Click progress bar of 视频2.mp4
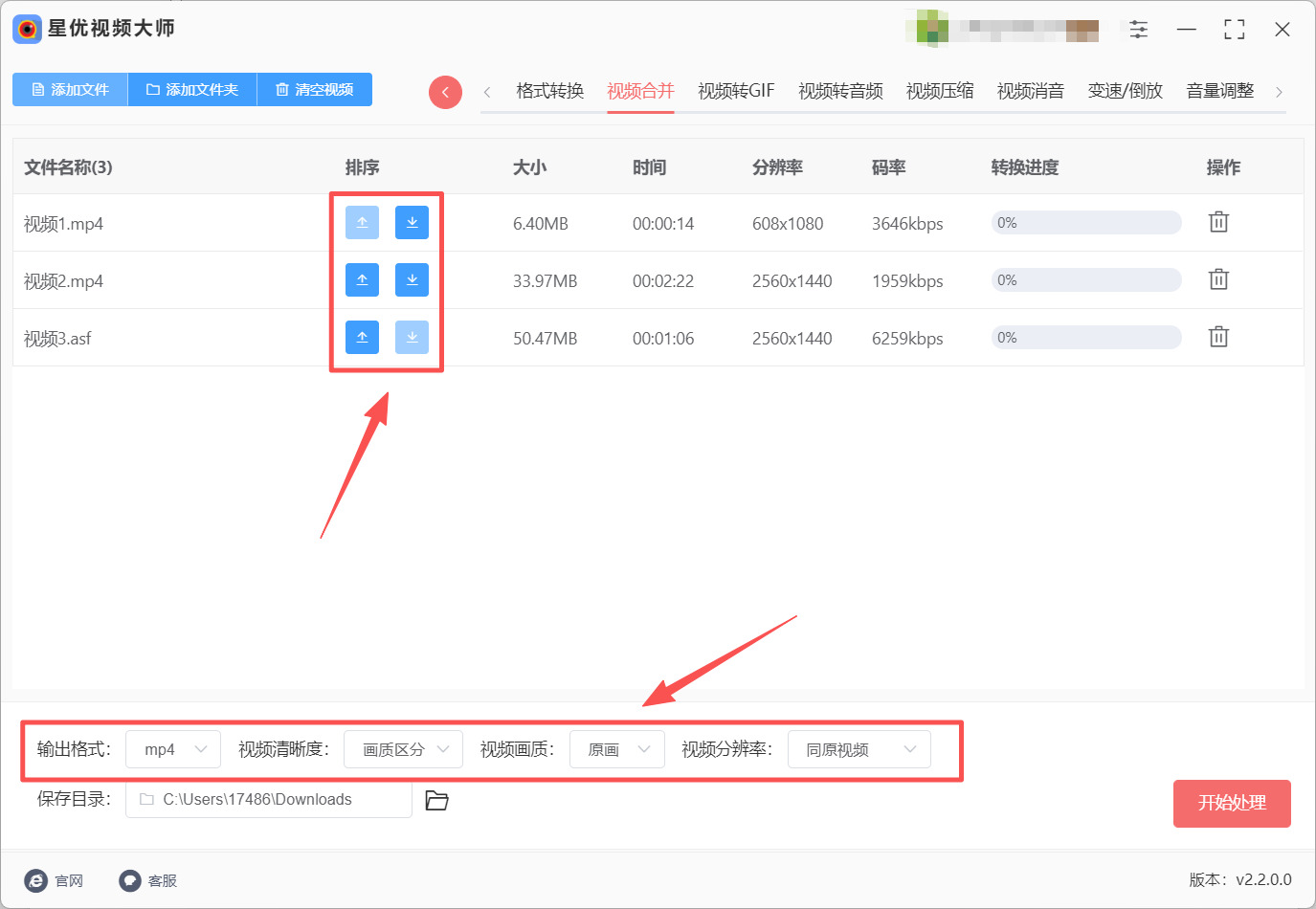1316x909 pixels. tap(1086, 279)
